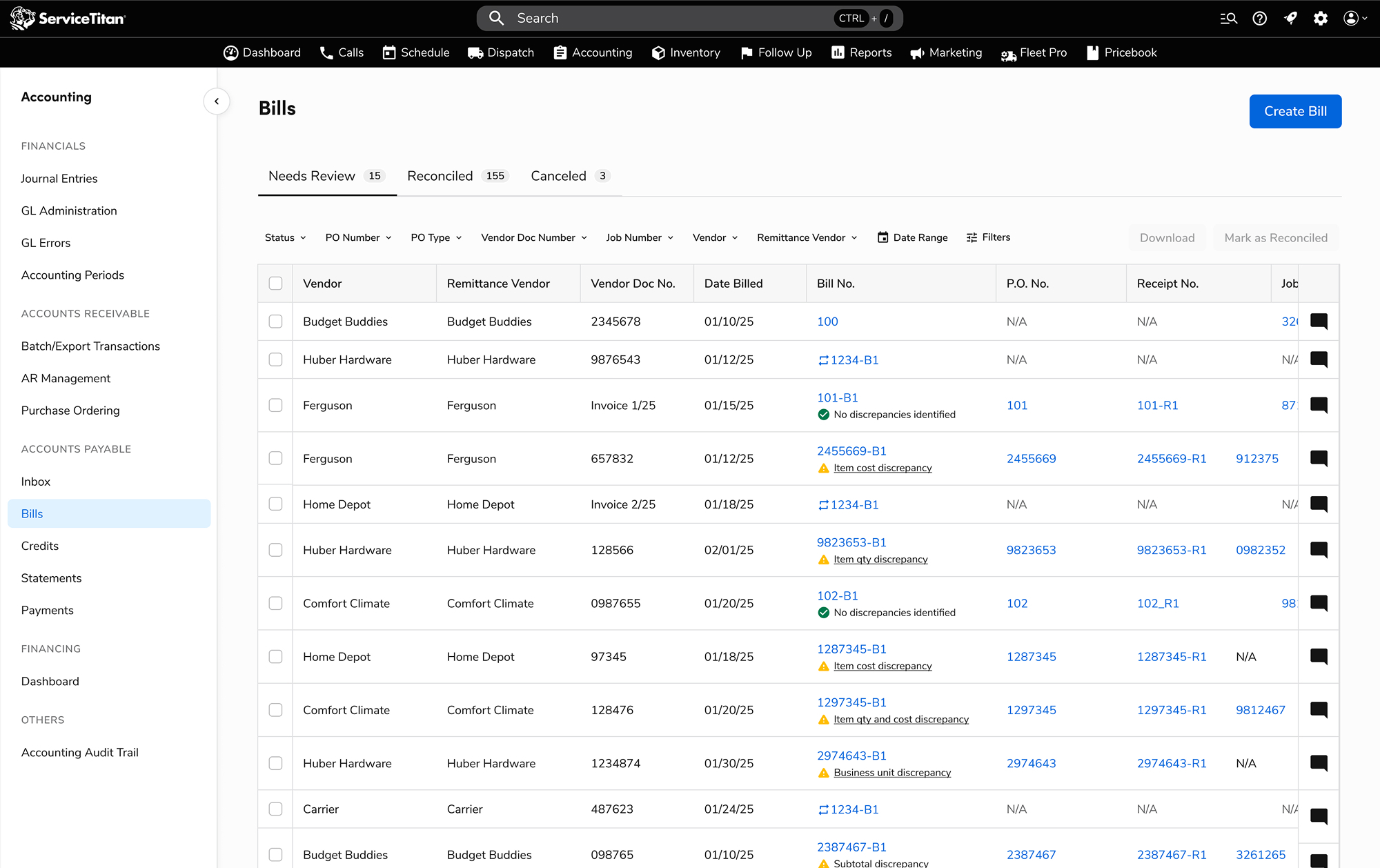This screenshot has width=1380, height=868.
Task: Open the PO Type dropdown
Action: pyautogui.click(x=436, y=237)
